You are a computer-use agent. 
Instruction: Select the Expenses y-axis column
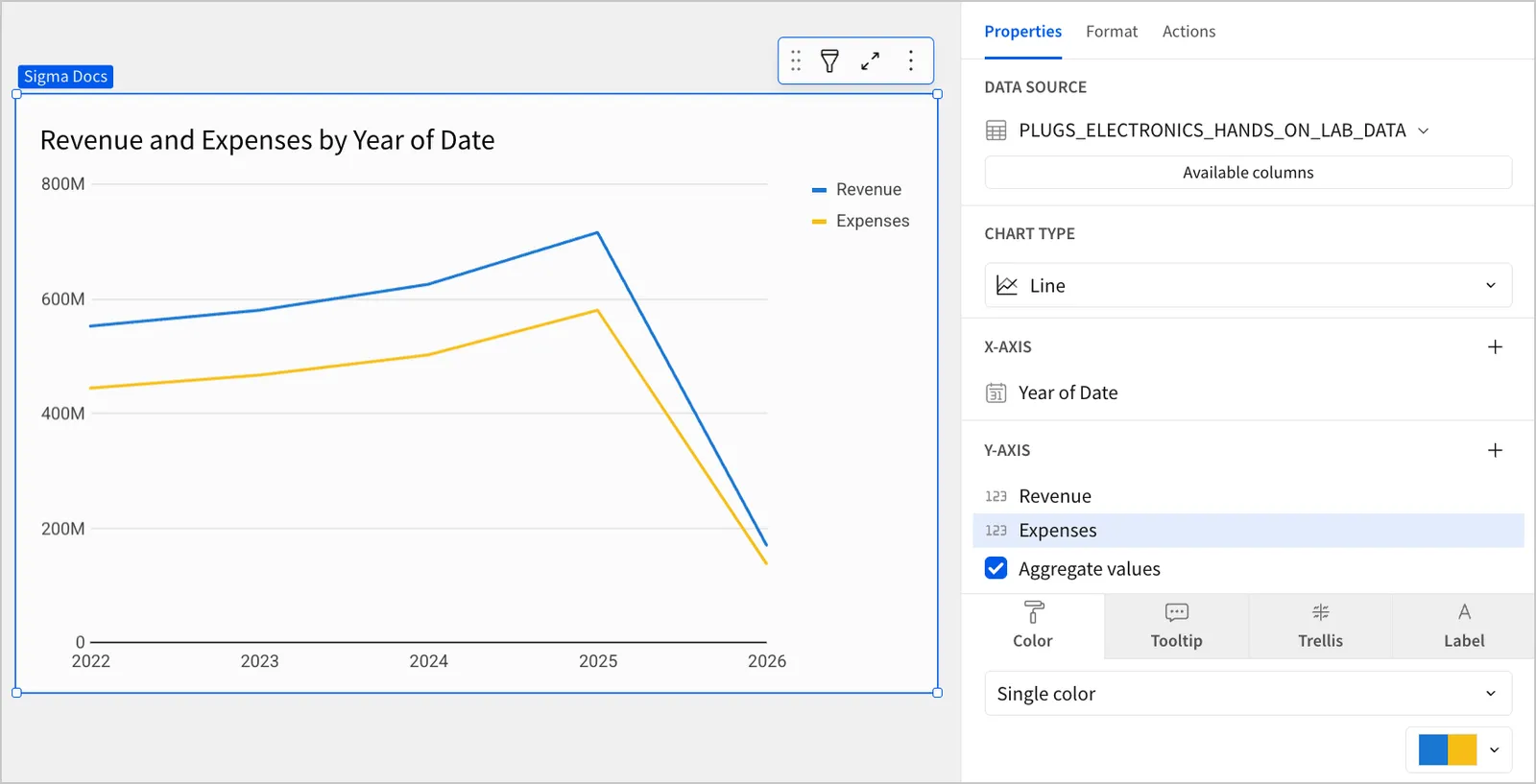(1248, 531)
